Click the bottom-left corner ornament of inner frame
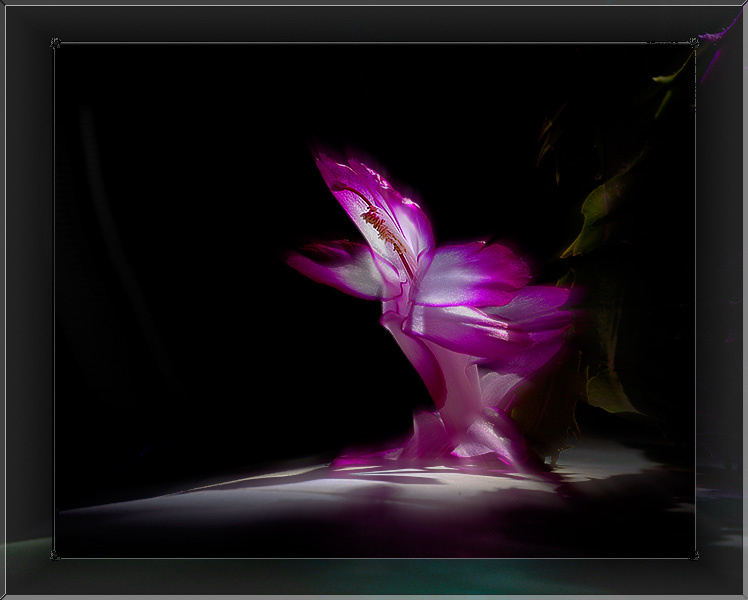The image size is (748, 600). (55, 555)
